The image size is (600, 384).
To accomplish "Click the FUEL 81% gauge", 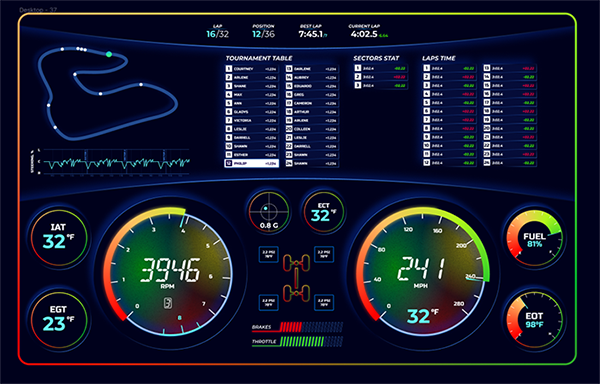I will (x=534, y=239).
